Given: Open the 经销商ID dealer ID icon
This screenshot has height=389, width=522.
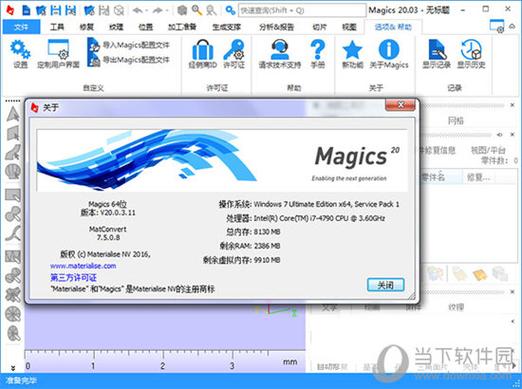Looking at the screenshot, I should click(x=203, y=53).
